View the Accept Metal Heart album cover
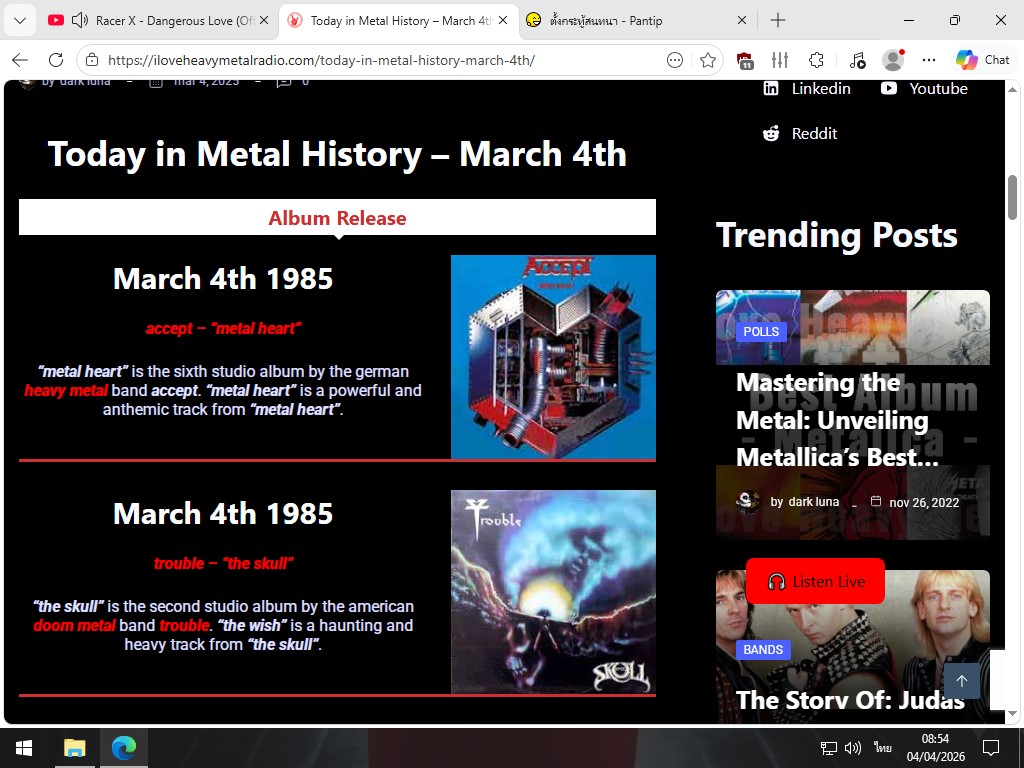 553,357
